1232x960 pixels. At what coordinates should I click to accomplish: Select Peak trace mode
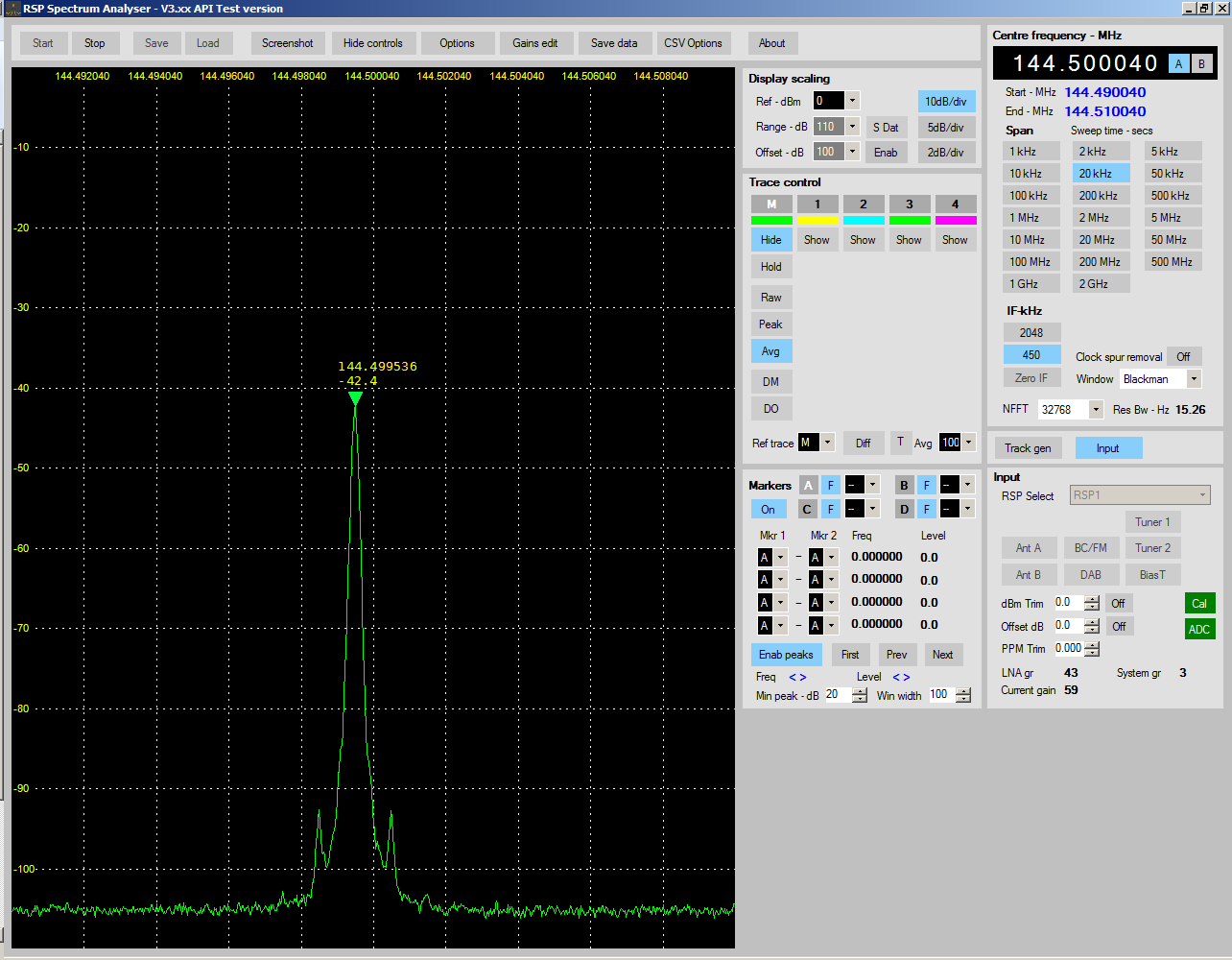771,324
